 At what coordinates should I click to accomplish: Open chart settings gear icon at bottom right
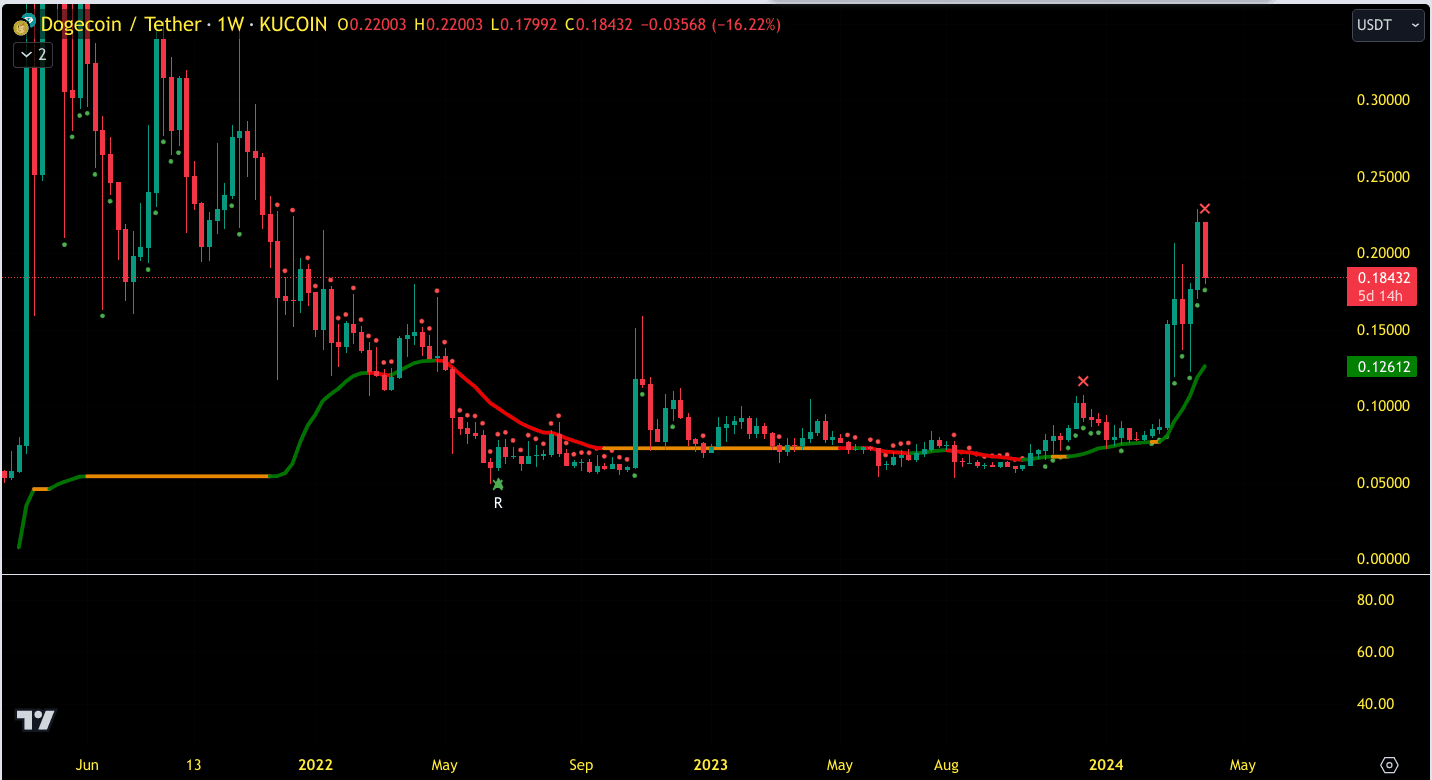1389,765
